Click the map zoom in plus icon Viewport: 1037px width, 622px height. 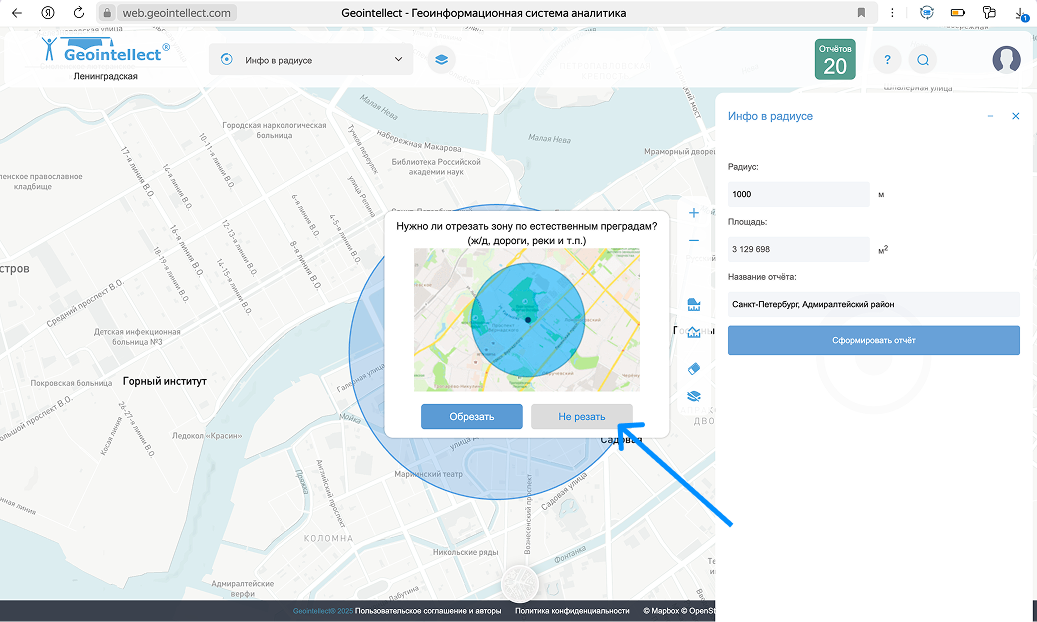[x=694, y=213]
